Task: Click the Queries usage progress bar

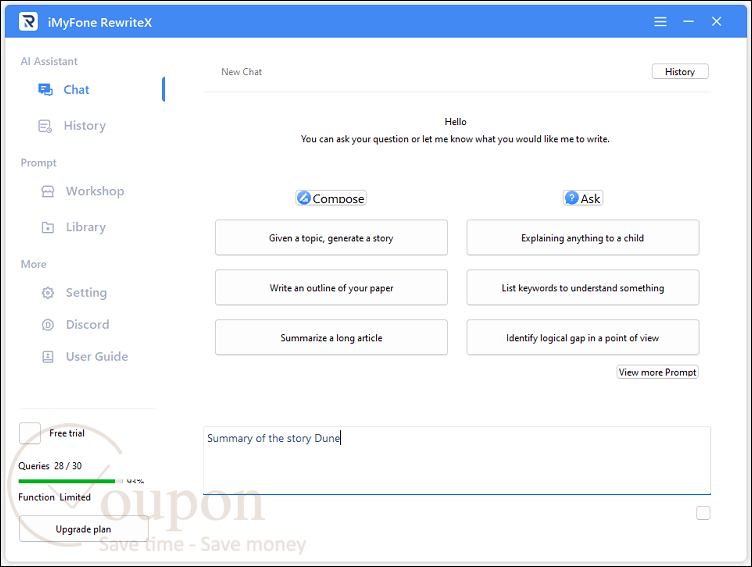Action: pos(70,481)
